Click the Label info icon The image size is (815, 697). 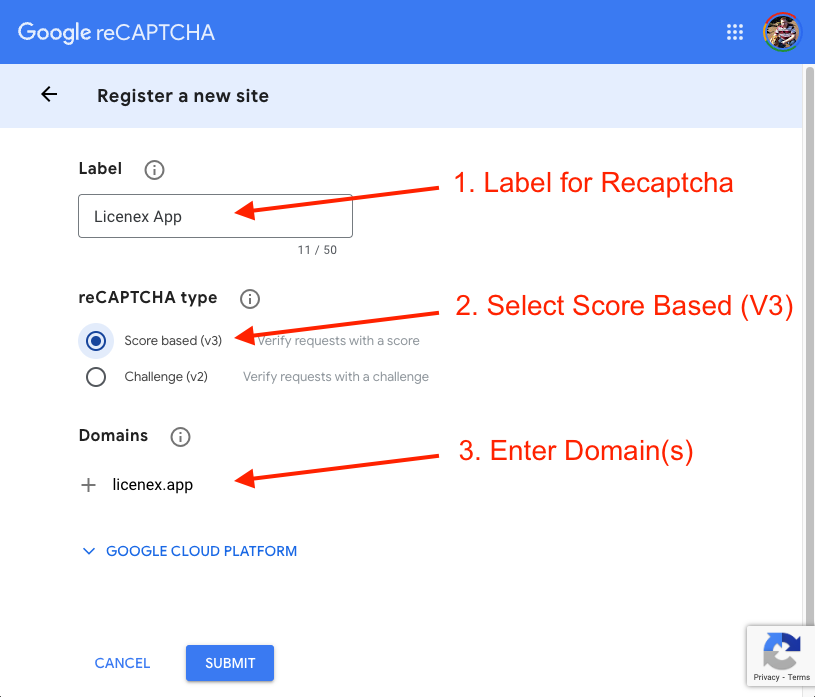(x=154, y=169)
